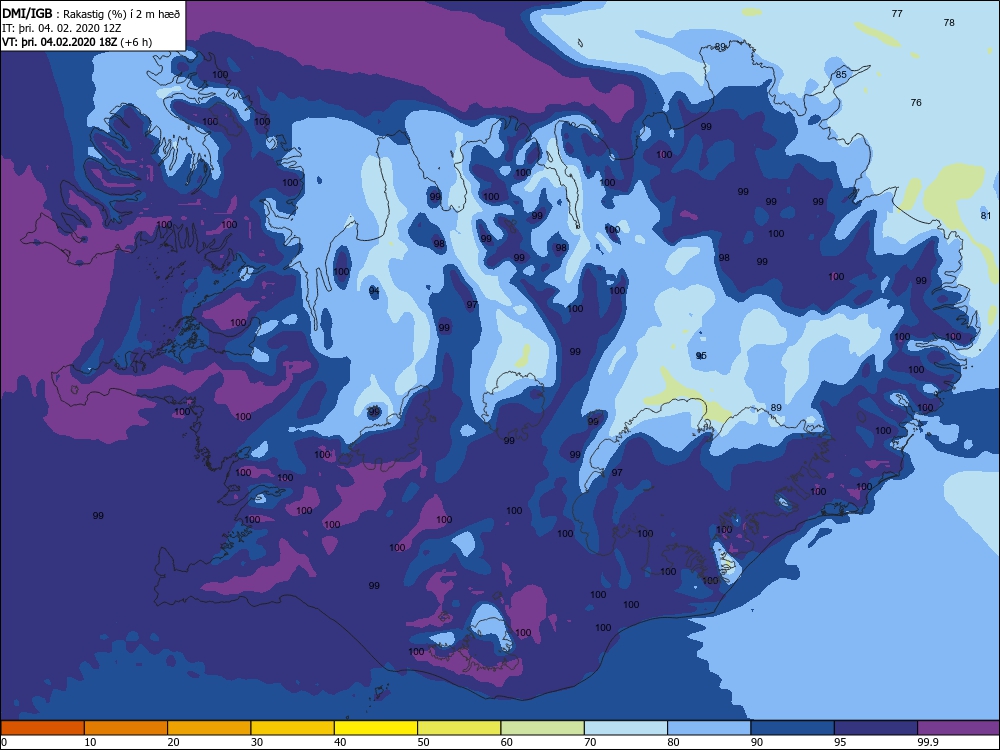
Task: Select the light blue 80–90 legend swatch
Action: (709, 728)
